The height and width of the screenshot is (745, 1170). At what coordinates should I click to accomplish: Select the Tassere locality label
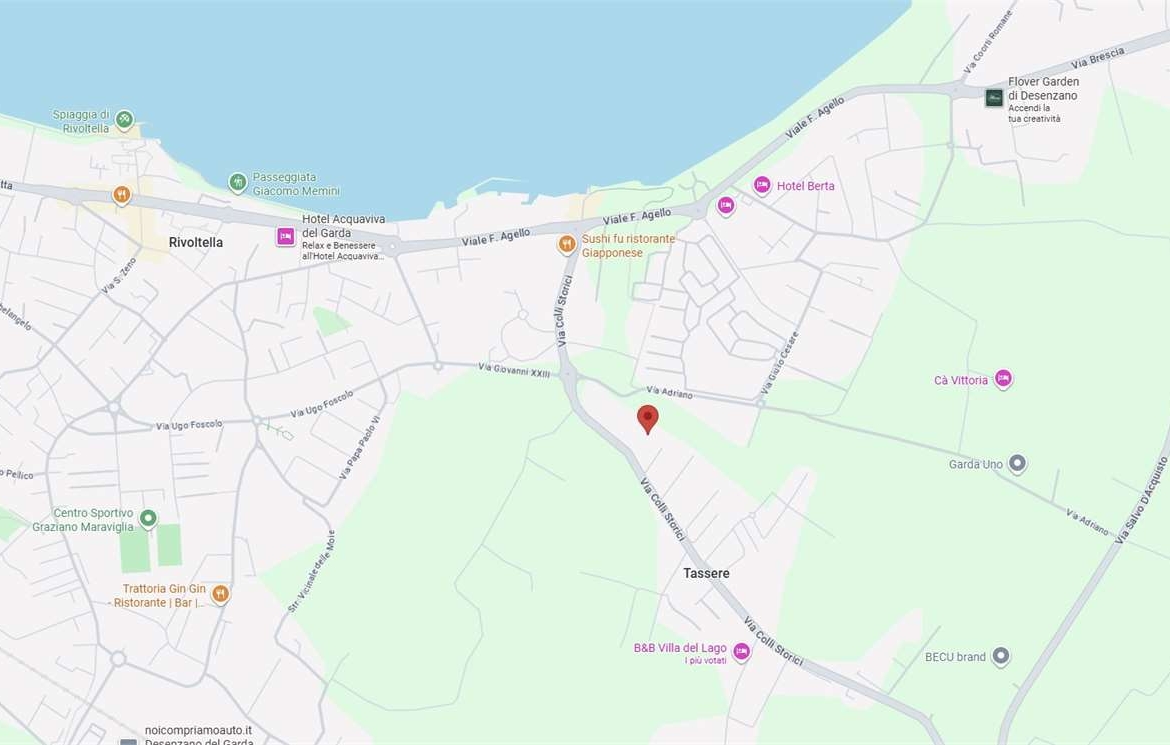coord(706,573)
